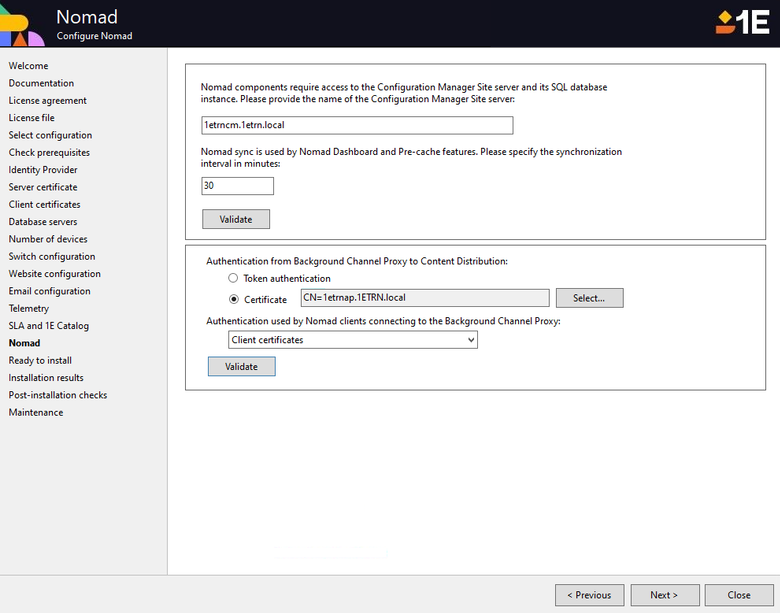Click Validate under the sync interval
780x613 pixels.
(236, 219)
